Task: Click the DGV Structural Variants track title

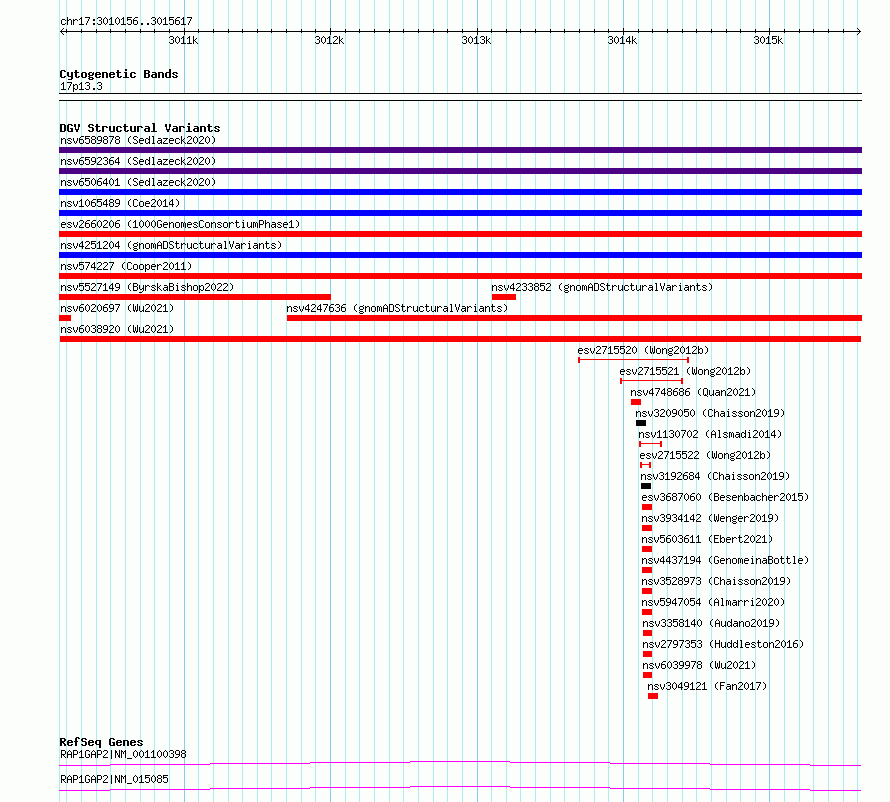Action: click(140, 128)
